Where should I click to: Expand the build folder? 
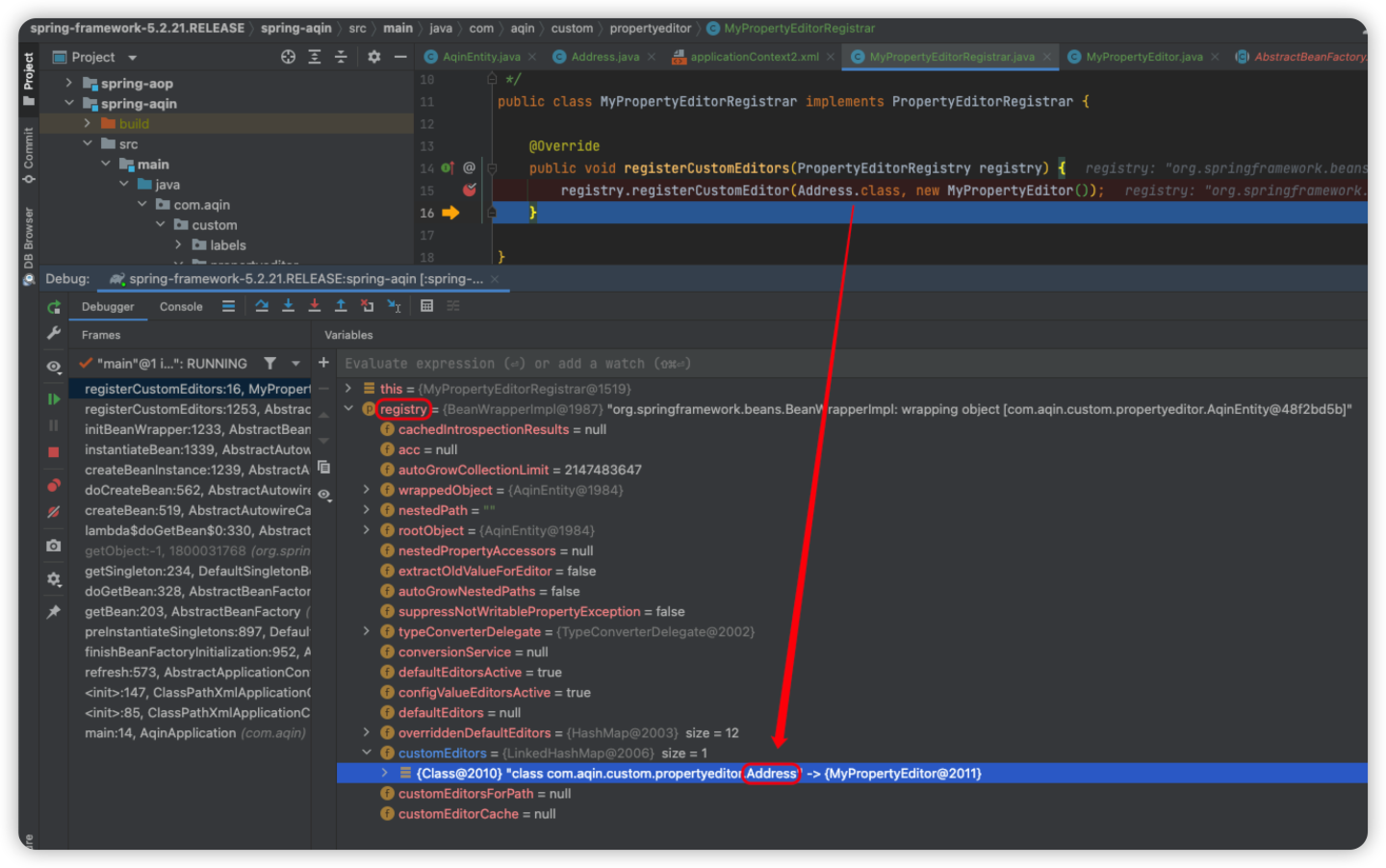(87, 123)
